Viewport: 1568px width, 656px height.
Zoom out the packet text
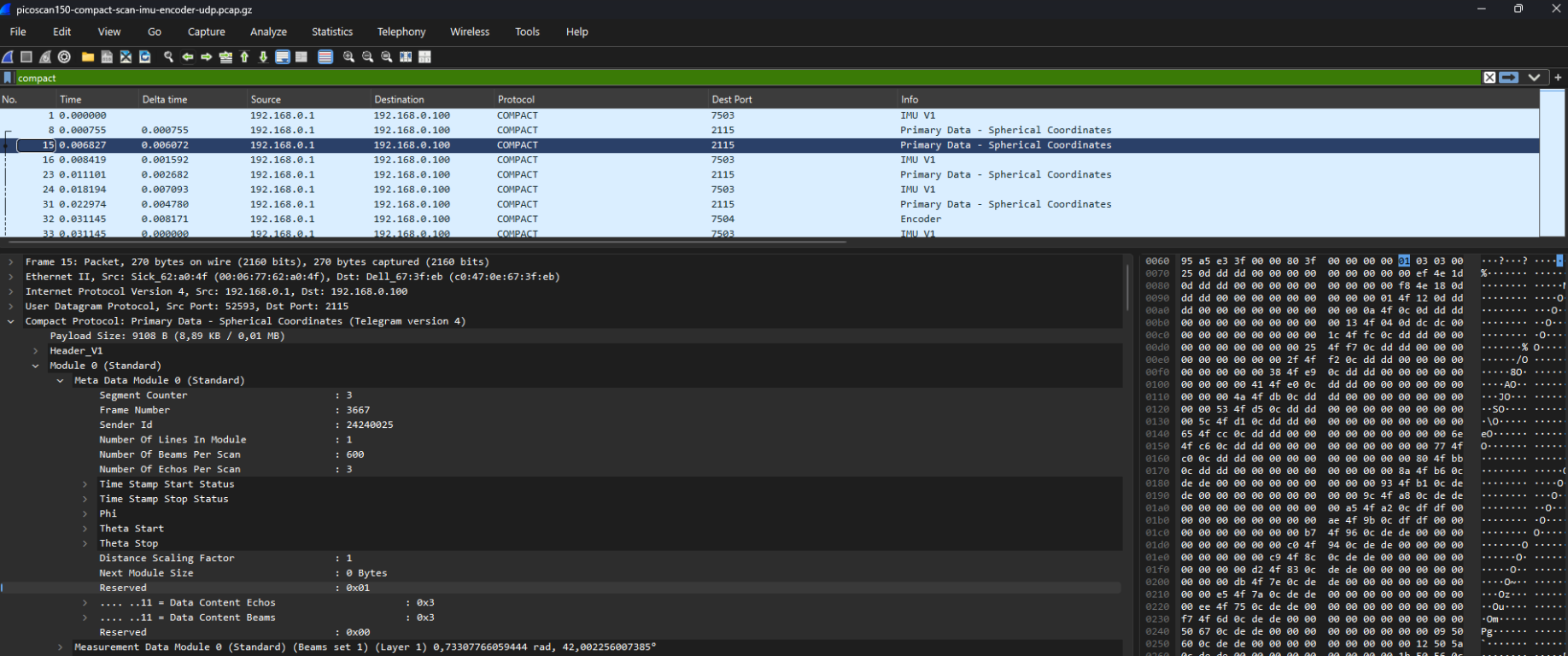pos(368,57)
